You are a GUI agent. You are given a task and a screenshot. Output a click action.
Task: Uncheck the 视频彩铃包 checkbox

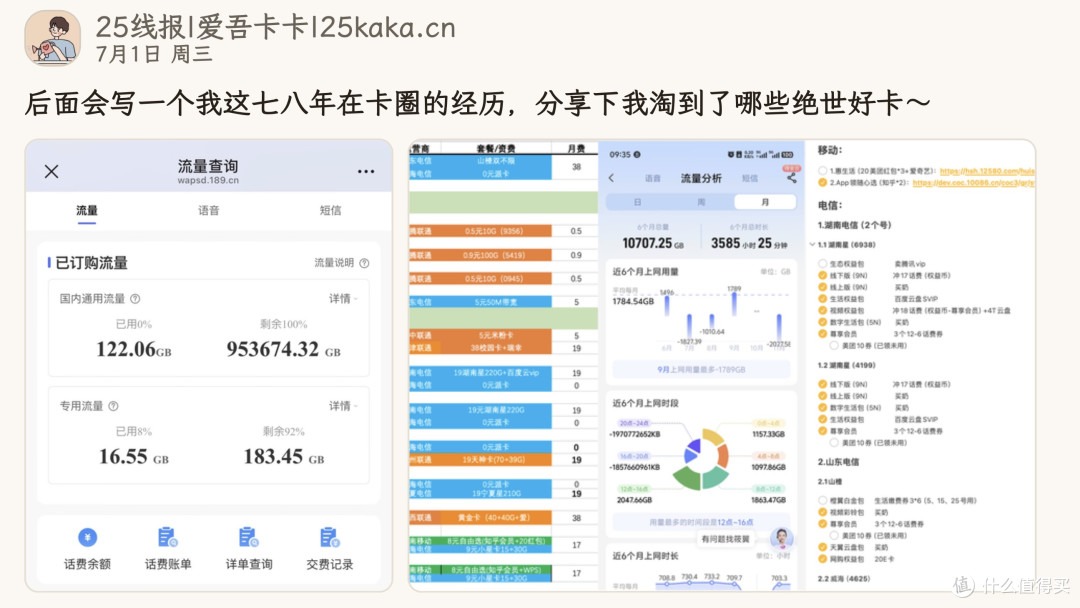pos(822,512)
